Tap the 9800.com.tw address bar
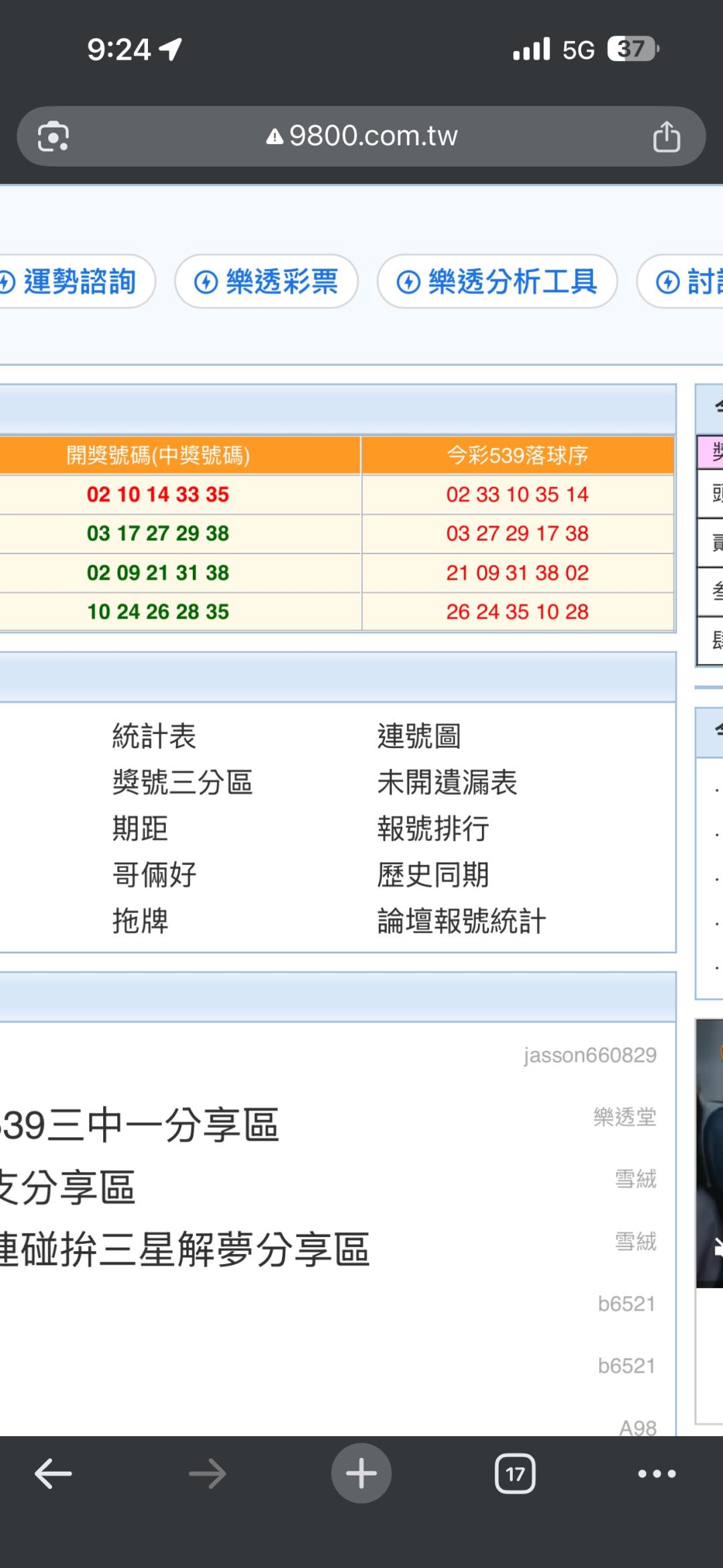Viewport: 723px width, 1568px height. point(374,137)
